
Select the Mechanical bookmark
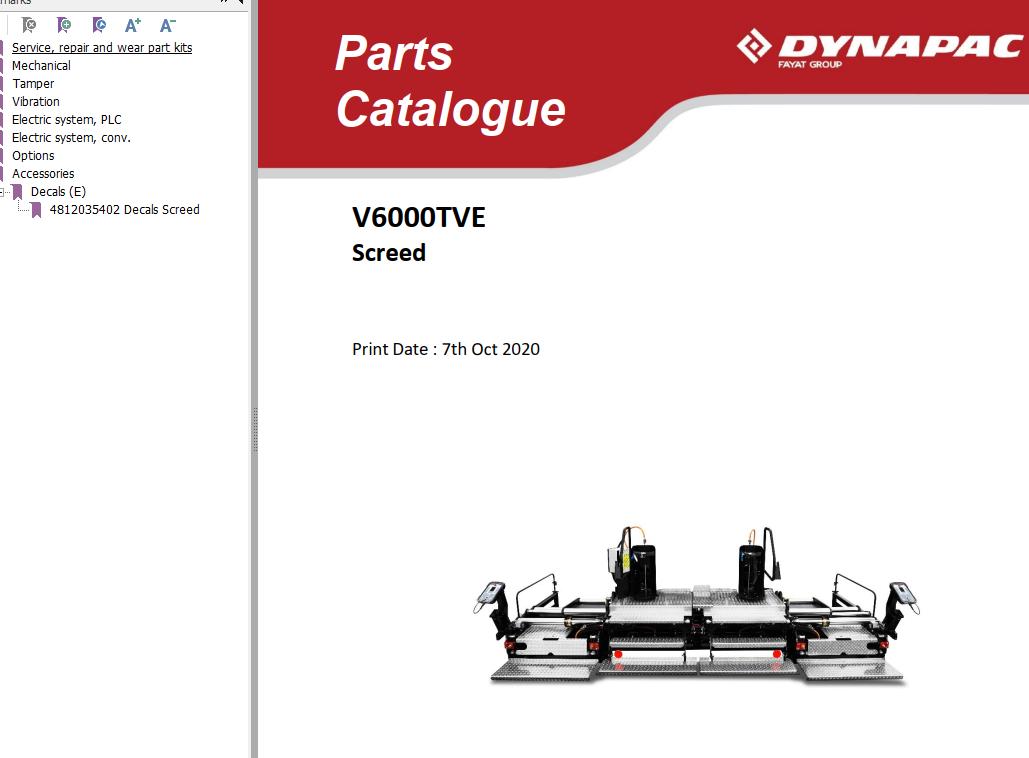pyautogui.click(x=41, y=66)
